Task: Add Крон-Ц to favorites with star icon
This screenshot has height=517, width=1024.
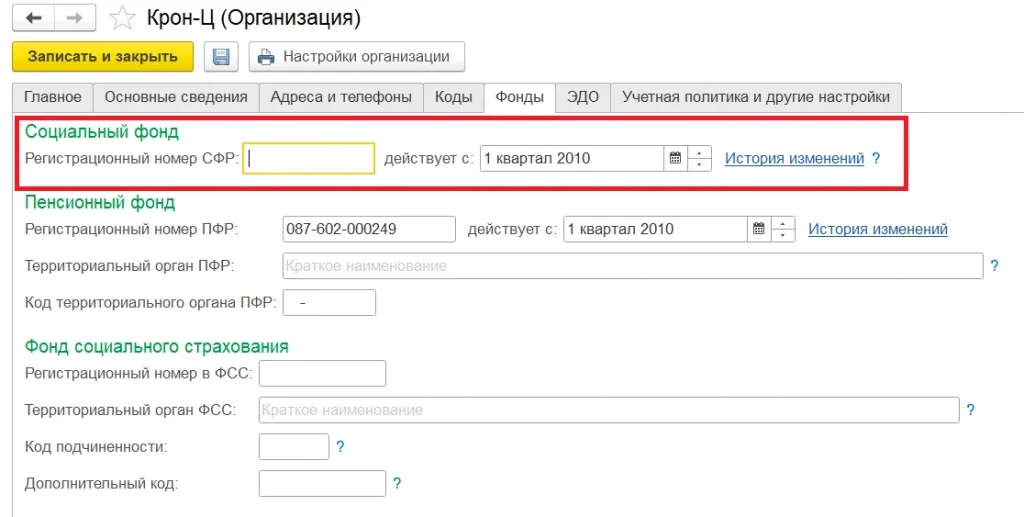Action: tap(121, 18)
